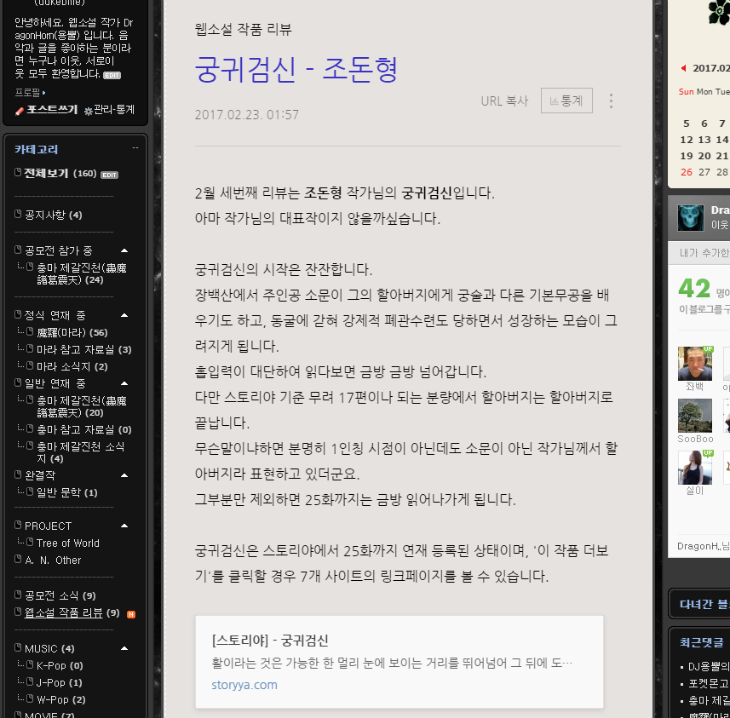
Task: Open neighbor 설이's profile thumbnail
Action: tap(695, 467)
